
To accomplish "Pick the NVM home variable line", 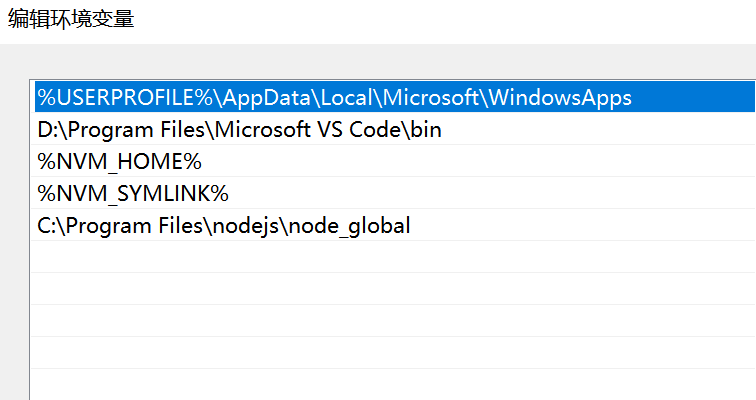I will click(x=120, y=161).
